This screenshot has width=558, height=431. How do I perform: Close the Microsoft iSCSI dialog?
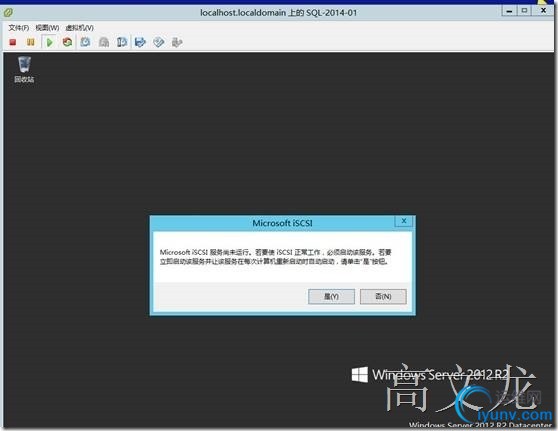coord(404,221)
